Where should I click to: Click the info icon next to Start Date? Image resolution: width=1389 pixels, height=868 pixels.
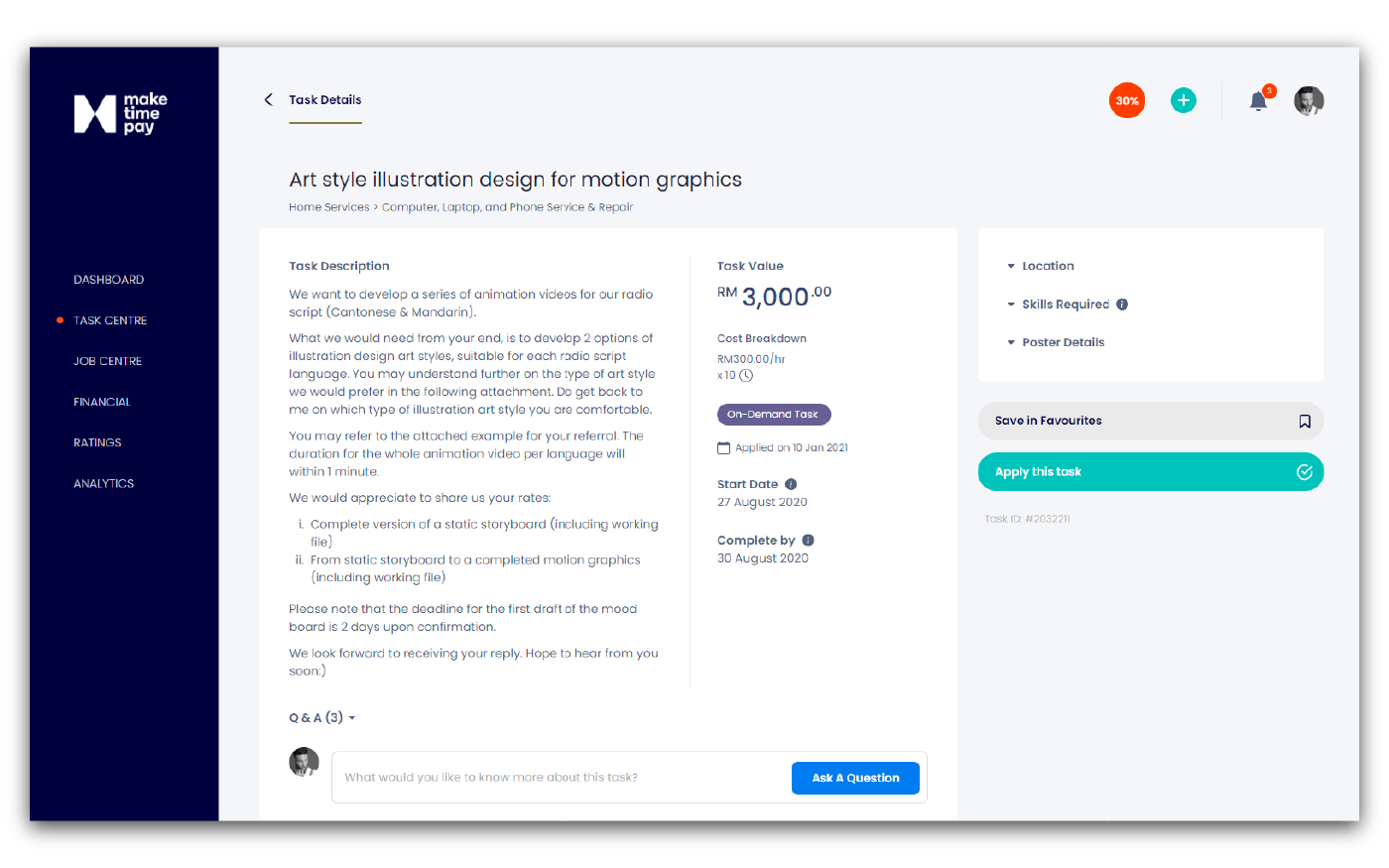[791, 484]
